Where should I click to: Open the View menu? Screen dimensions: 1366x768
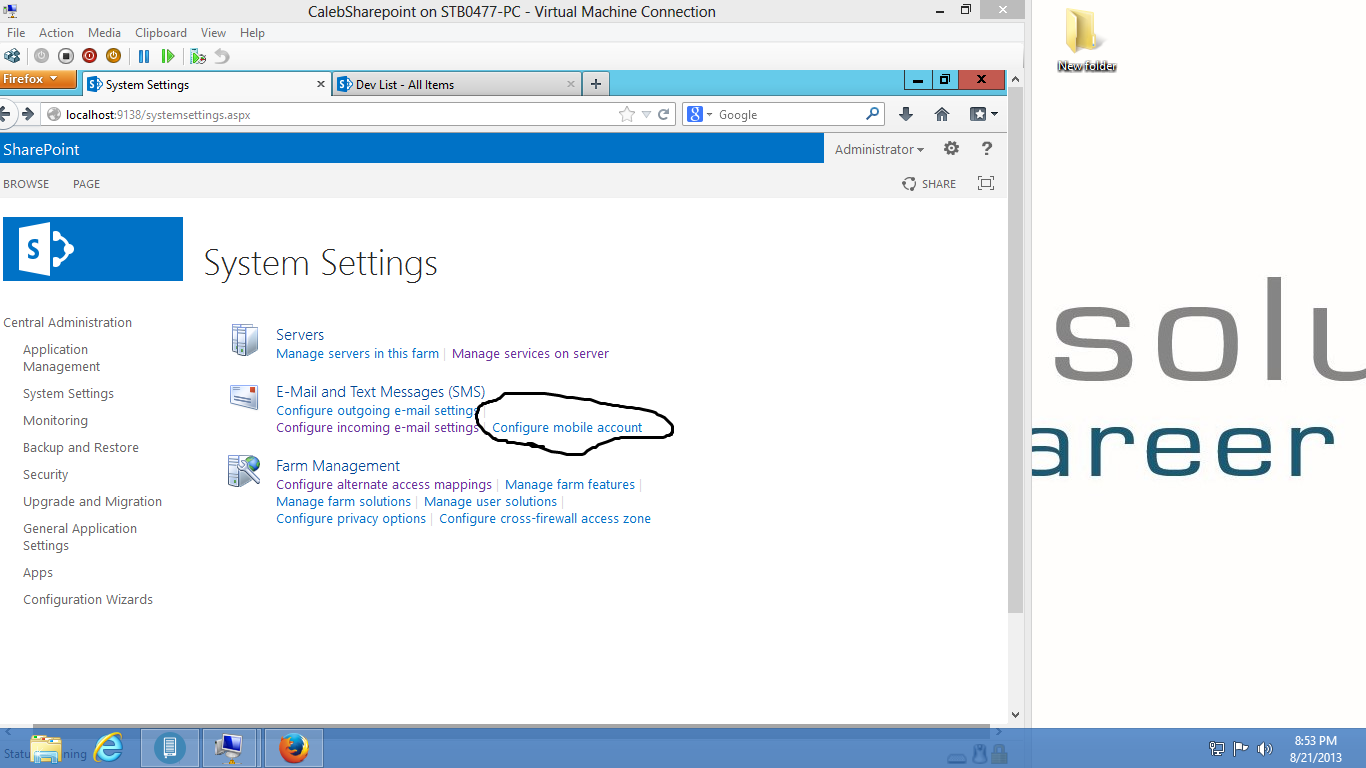click(x=213, y=33)
